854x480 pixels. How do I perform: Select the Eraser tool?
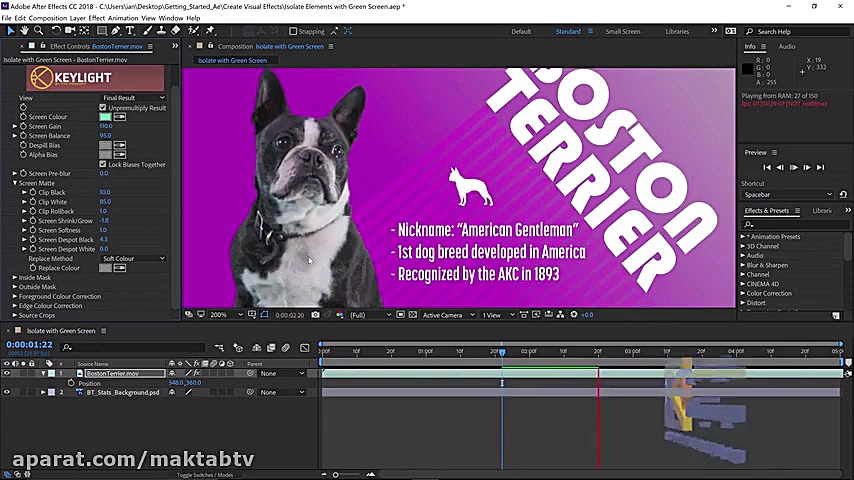pyautogui.click(x=176, y=31)
